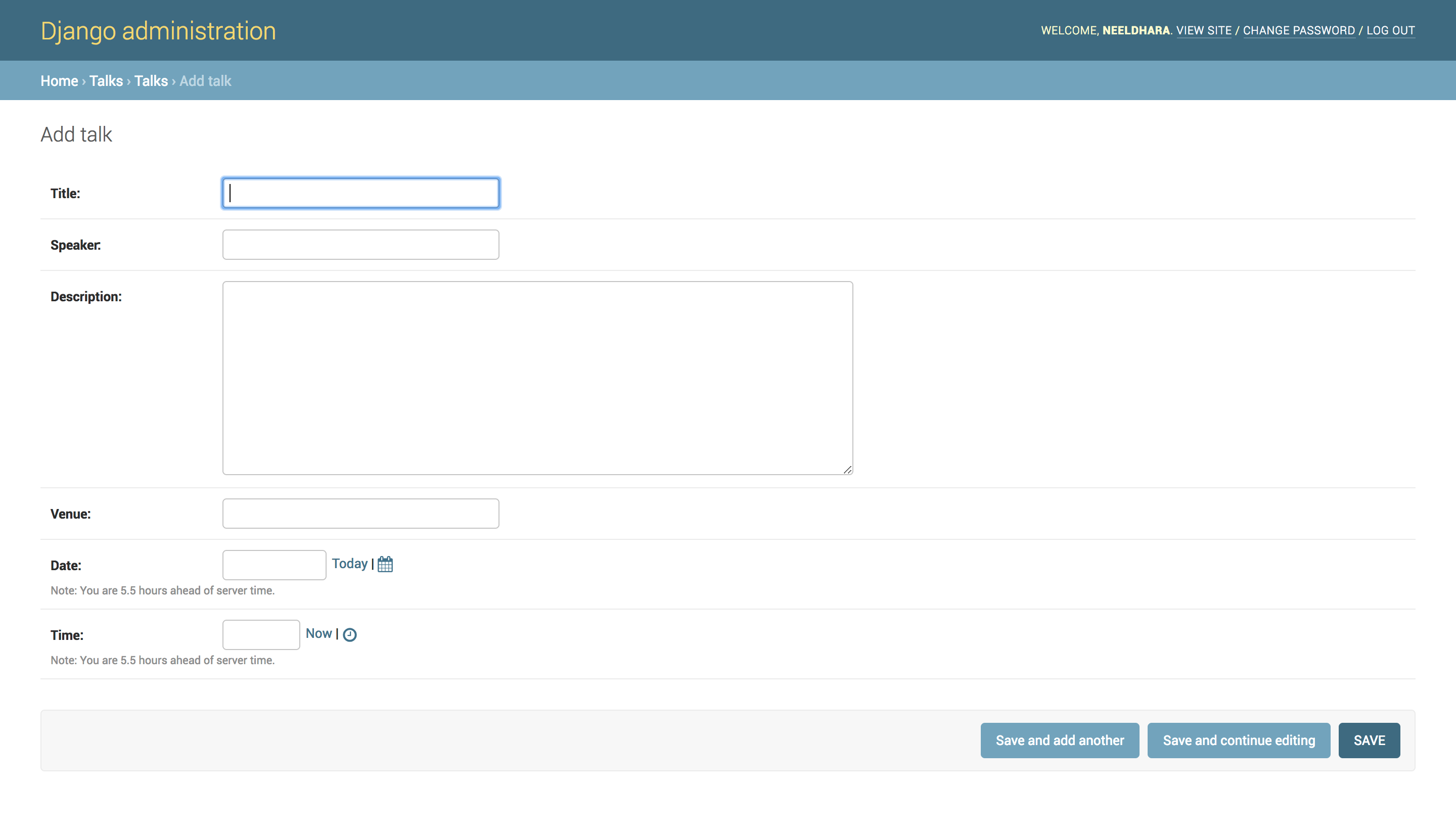Click inside the Description textarea
Viewport: 1456px width, 832px height.
pos(538,378)
